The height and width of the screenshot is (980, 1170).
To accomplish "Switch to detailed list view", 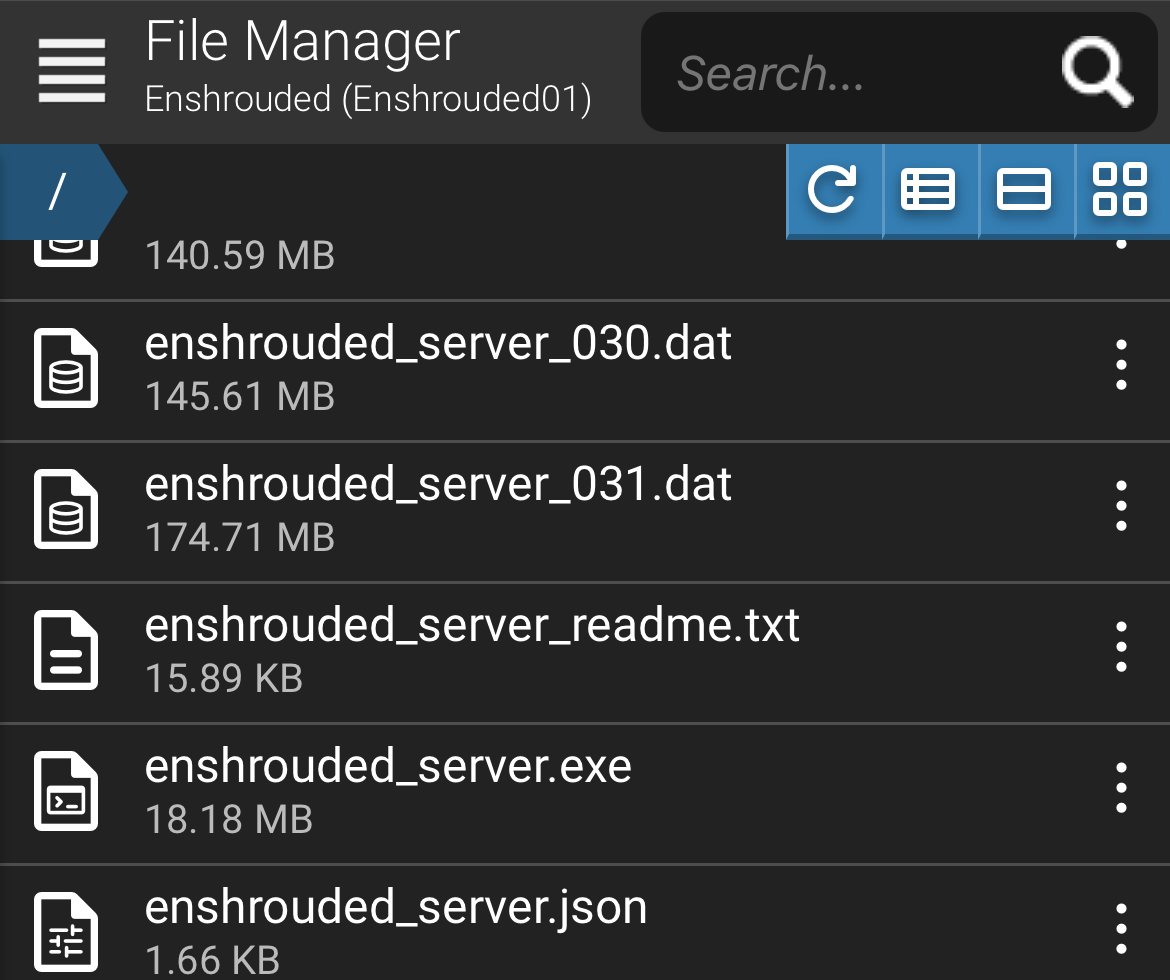I will pos(930,191).
